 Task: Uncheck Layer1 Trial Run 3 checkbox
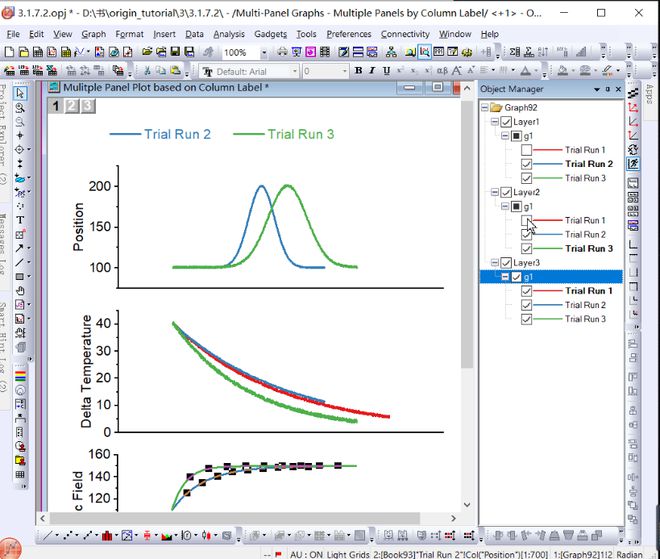click(x=526, y=178)
